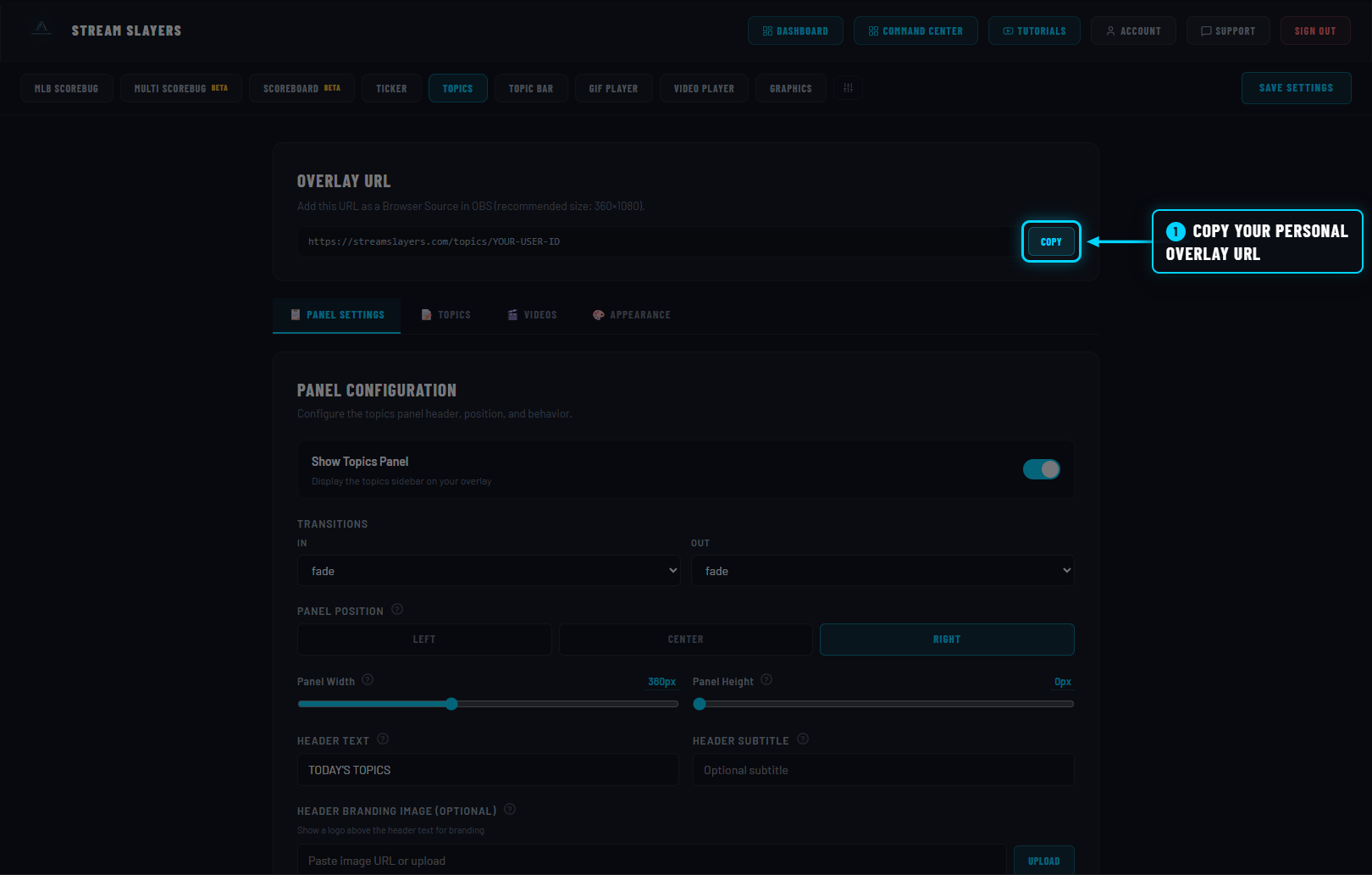Screen dimensions: 1372x875
Task: Open the MLB Scorebug section
Action: pyautogui.click(x=67, y=88)
